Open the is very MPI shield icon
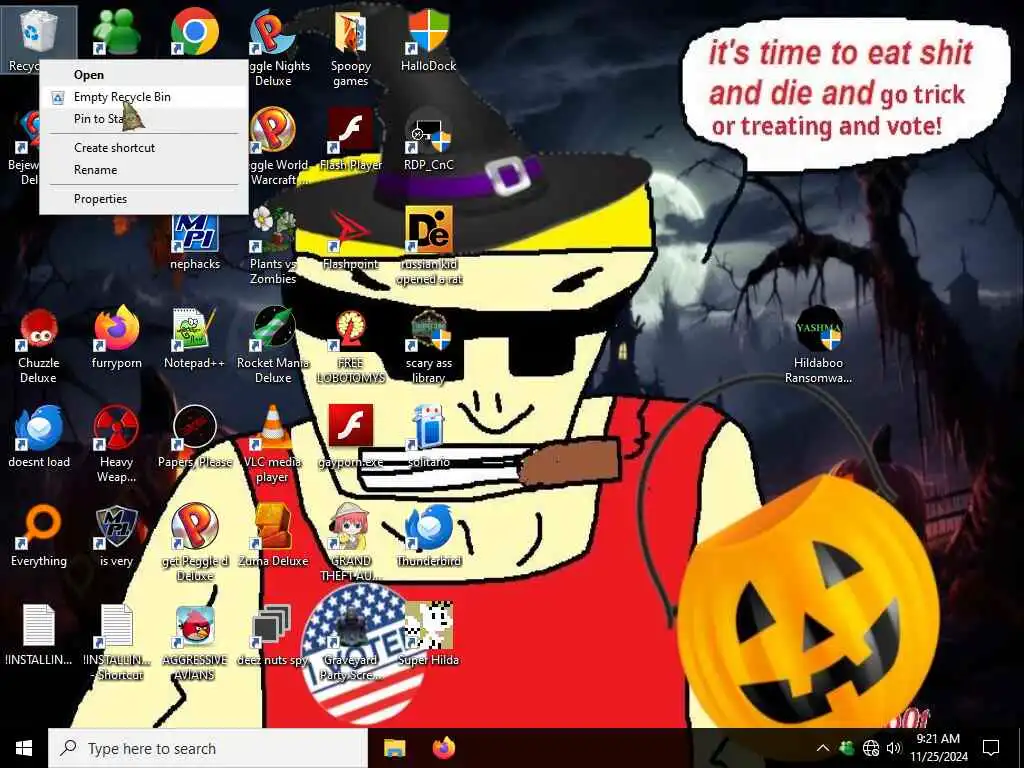 [x=116, y=536]
